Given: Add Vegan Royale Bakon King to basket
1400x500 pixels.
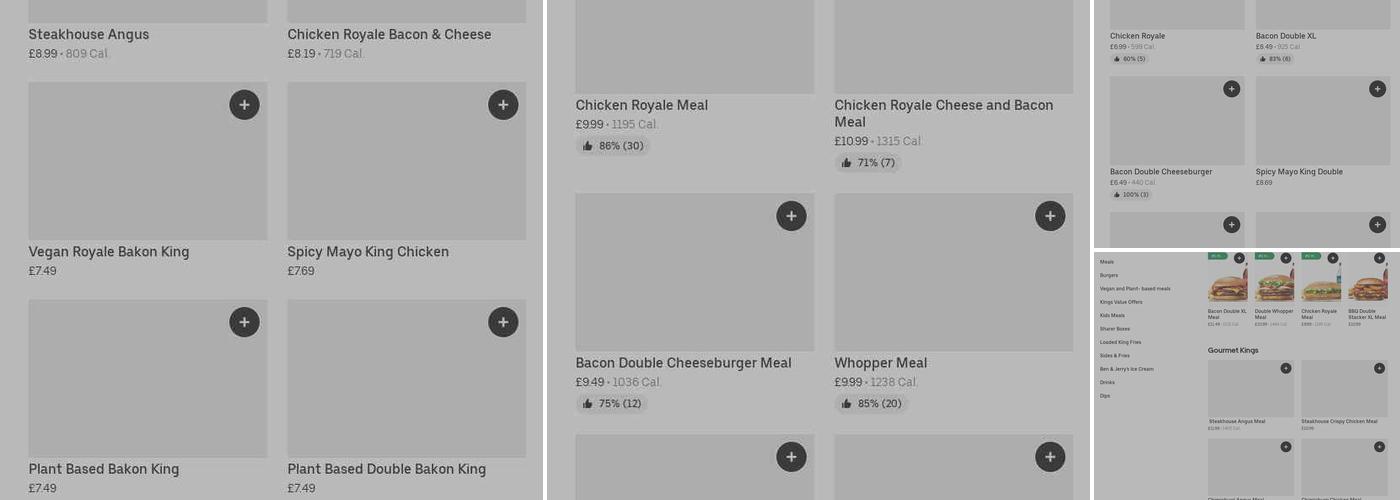Looking at the screenshot, I should (244, 105).
